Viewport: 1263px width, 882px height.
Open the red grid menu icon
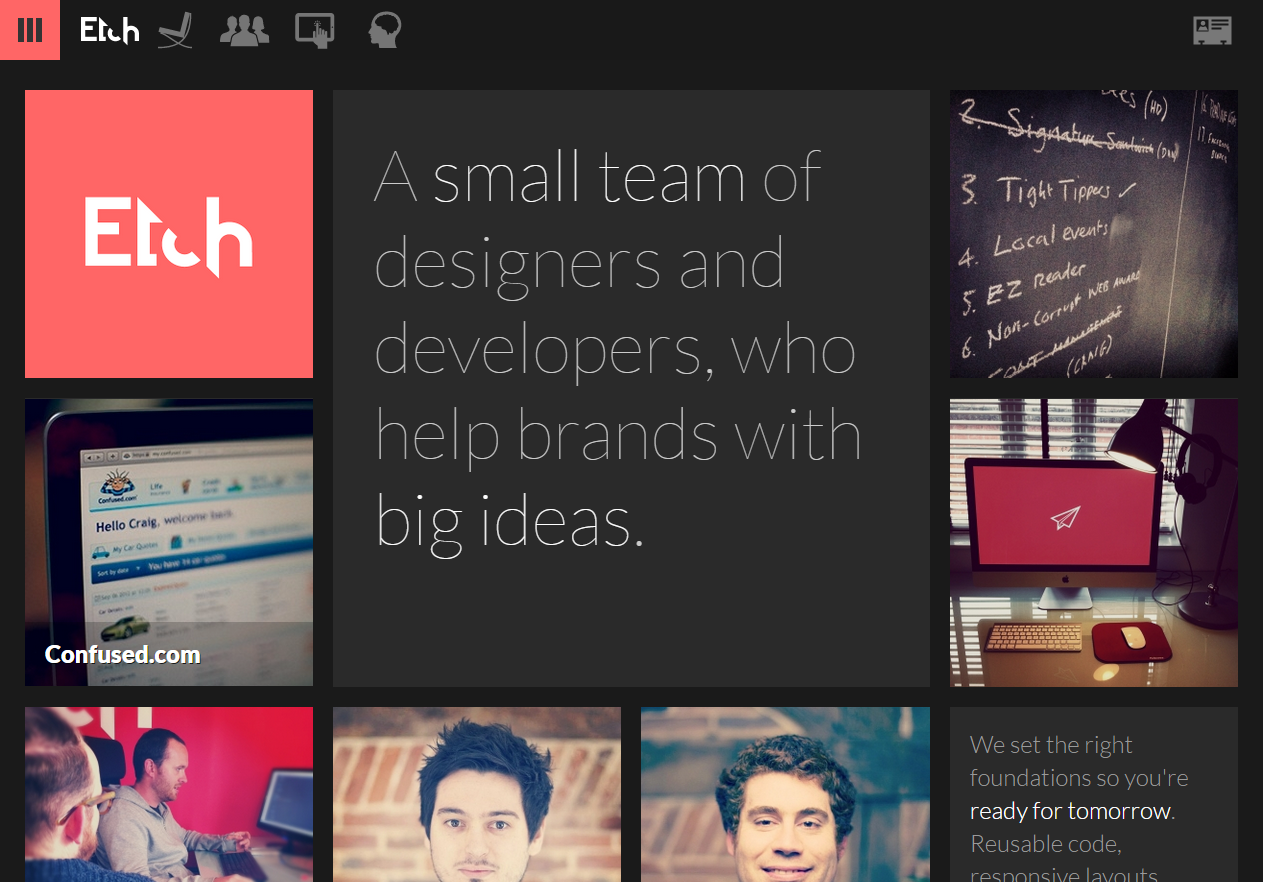(x=30, y=30)
